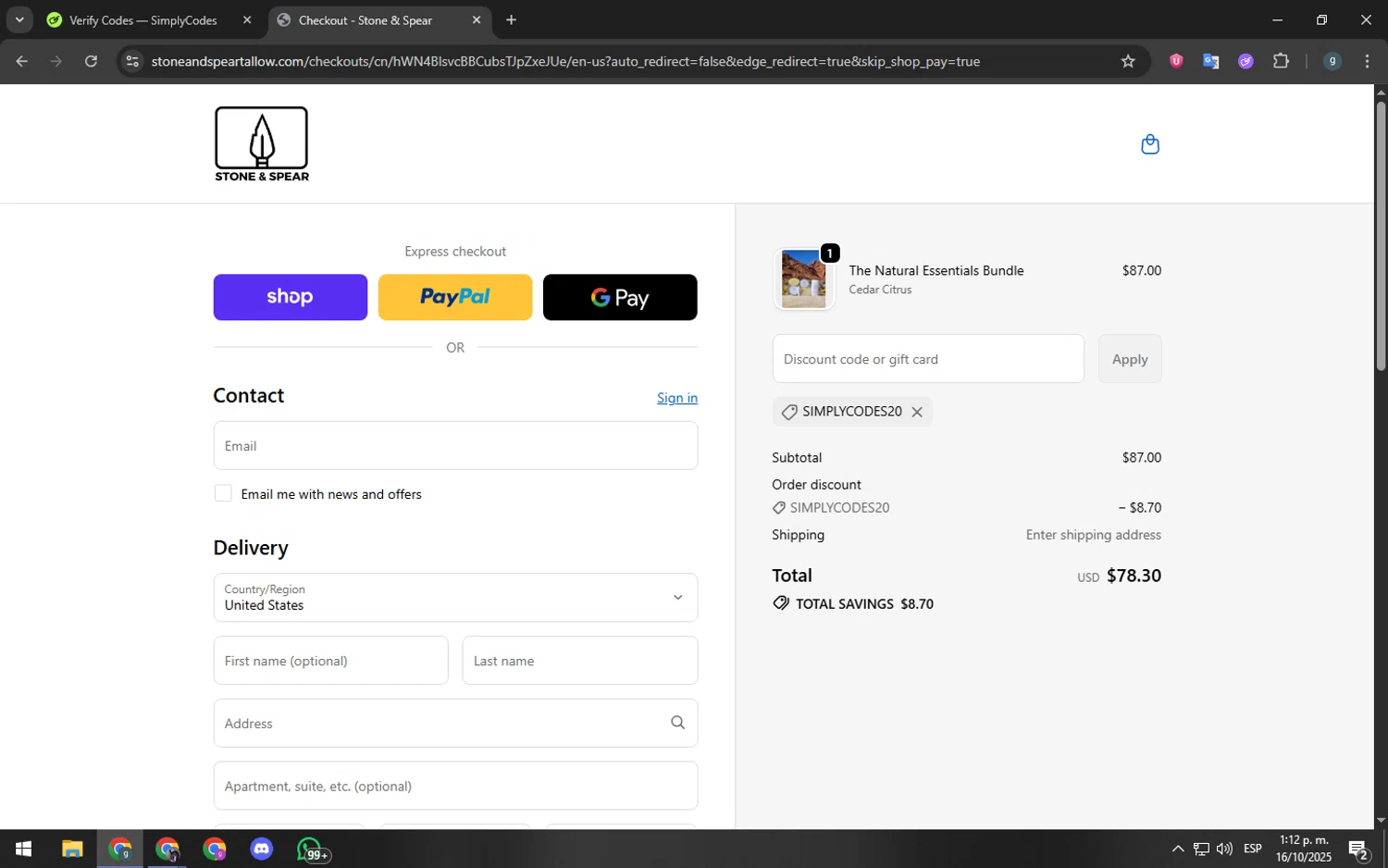The height and width of the screenshot is (868, 1388).
Task: Click the discount amount − $8.70
Action: point(1139,508)
